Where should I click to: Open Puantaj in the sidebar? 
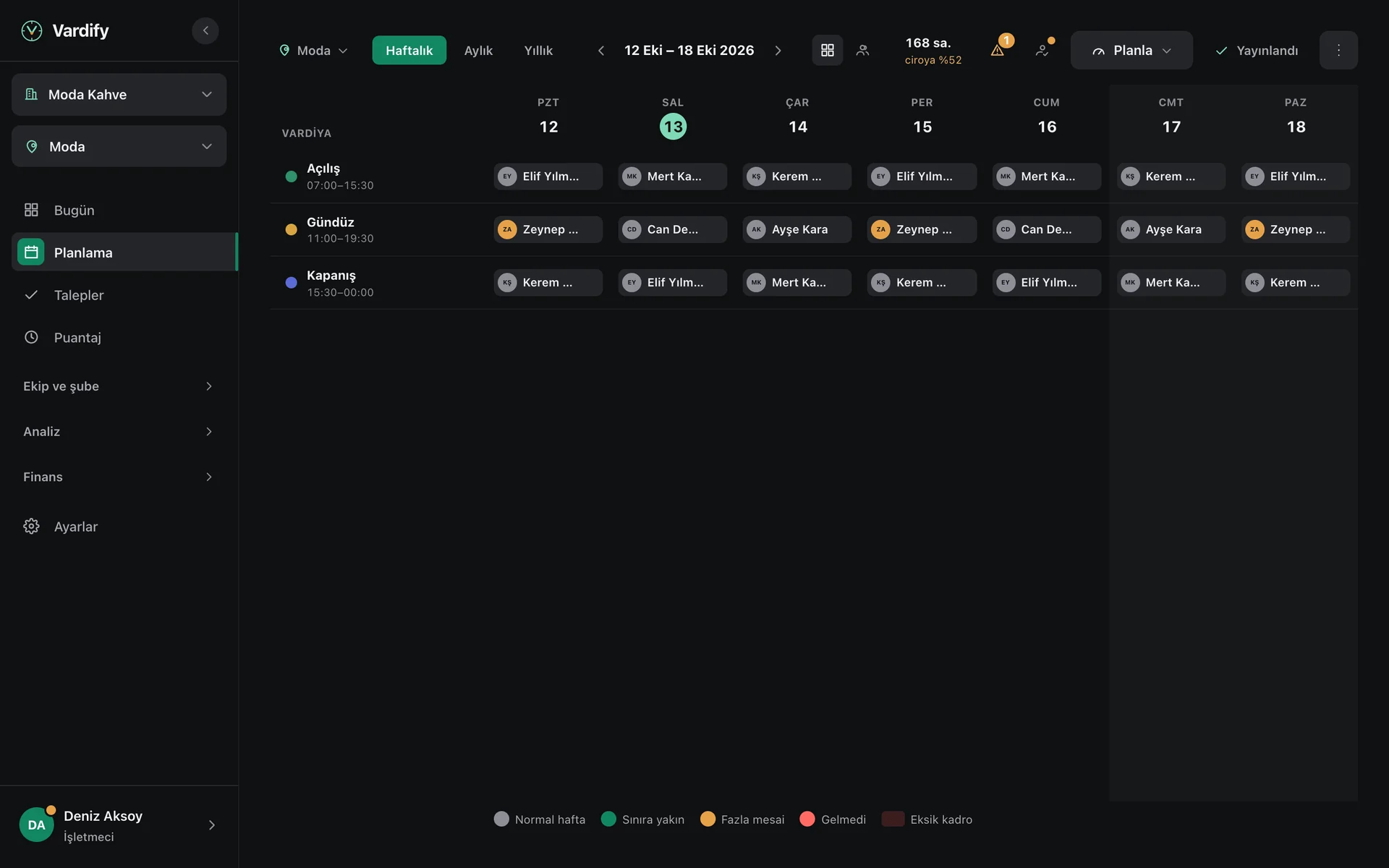119,337
